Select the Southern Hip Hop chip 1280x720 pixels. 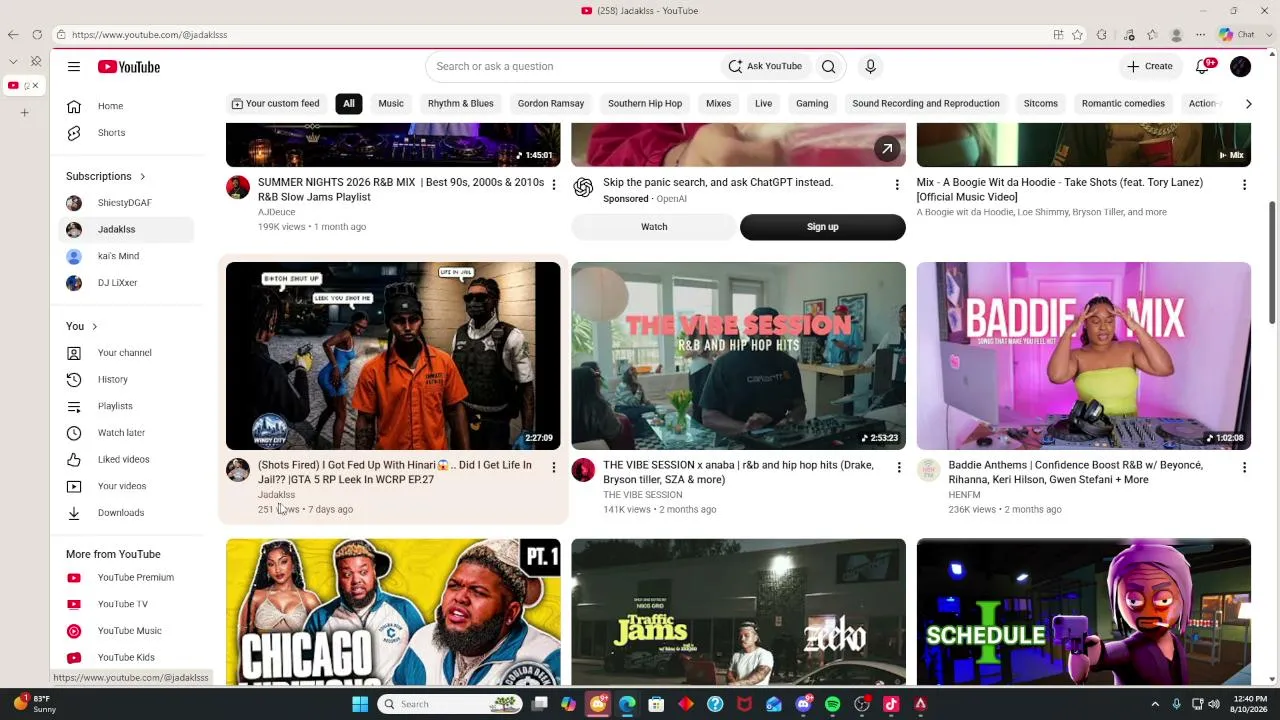[645, 104]
